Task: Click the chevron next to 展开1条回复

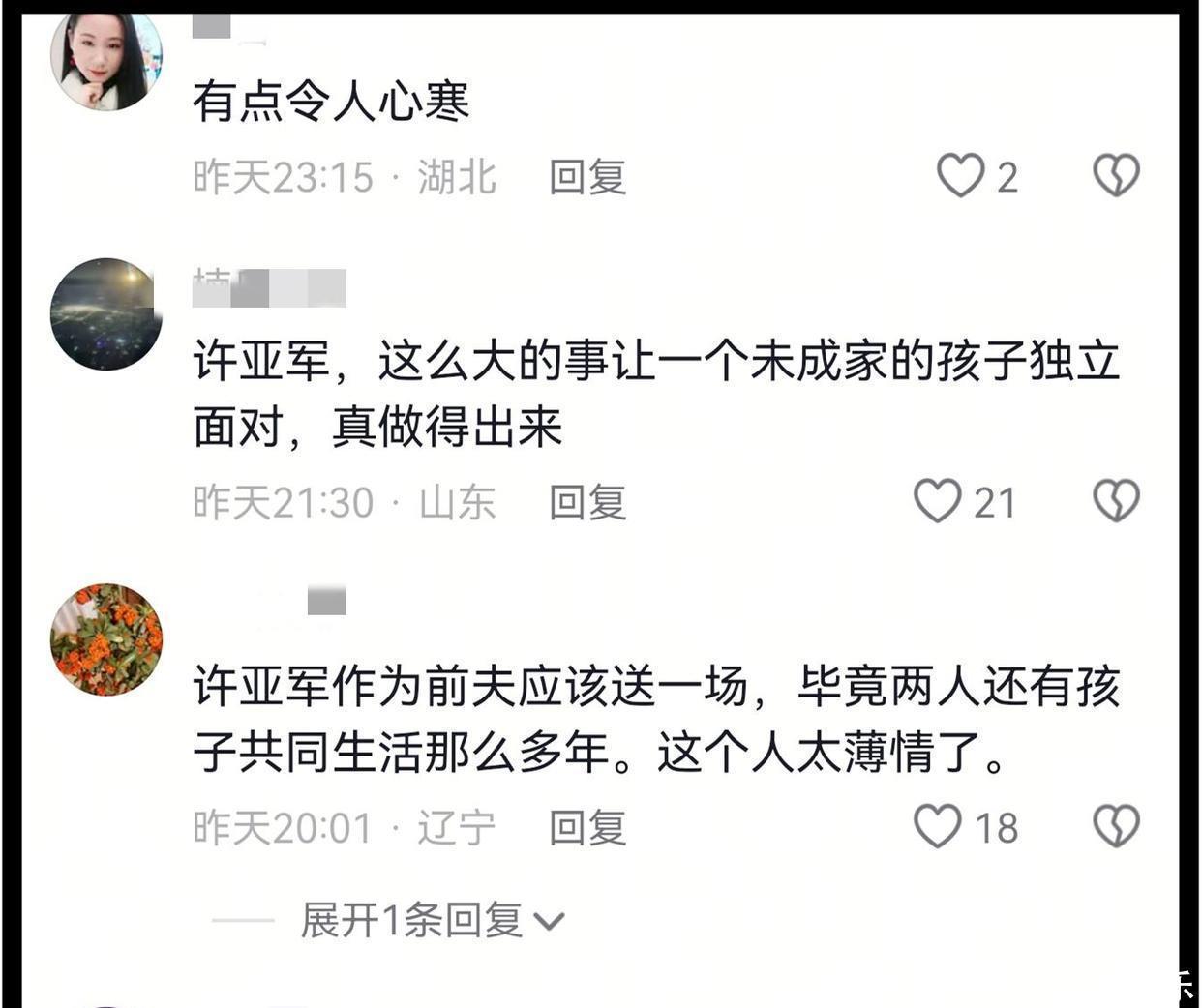Action: point(549,922)
